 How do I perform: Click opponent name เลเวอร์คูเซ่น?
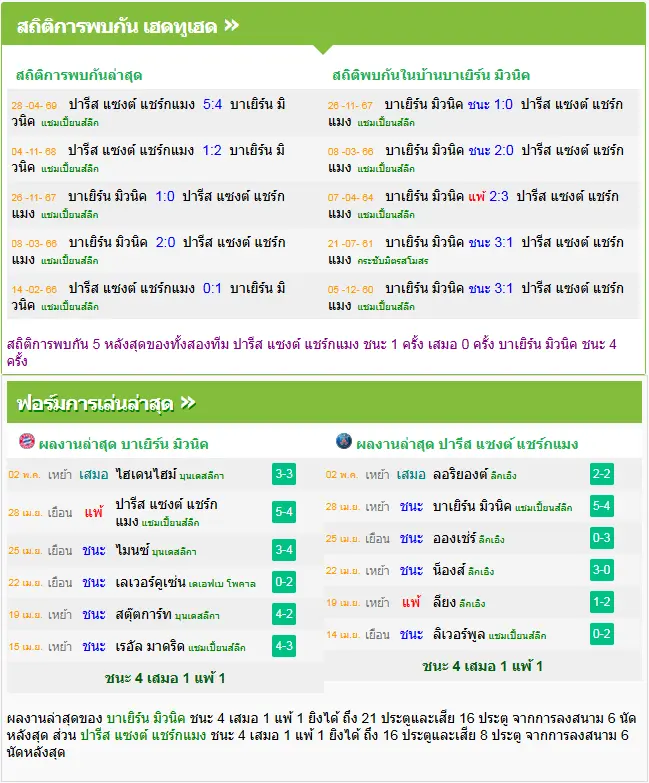[150, 582]
